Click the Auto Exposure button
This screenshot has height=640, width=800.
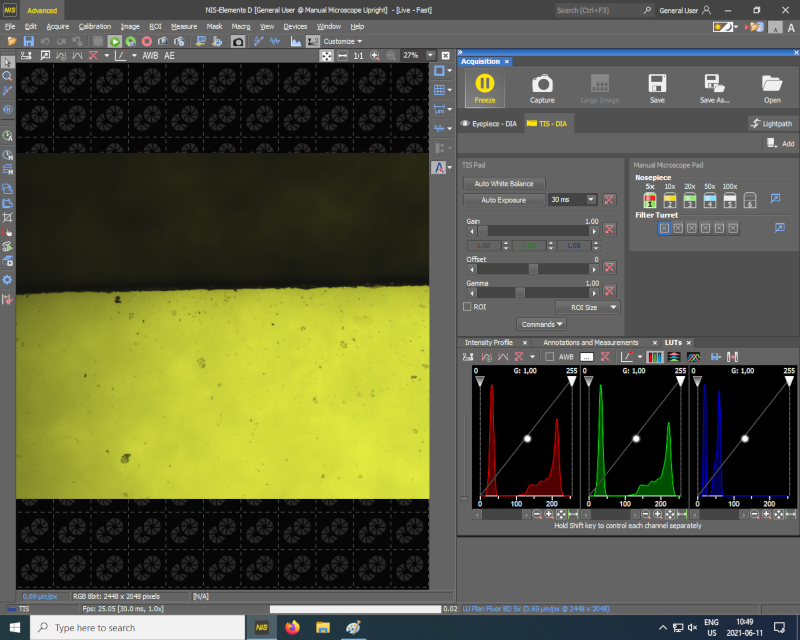coord(504,200)
